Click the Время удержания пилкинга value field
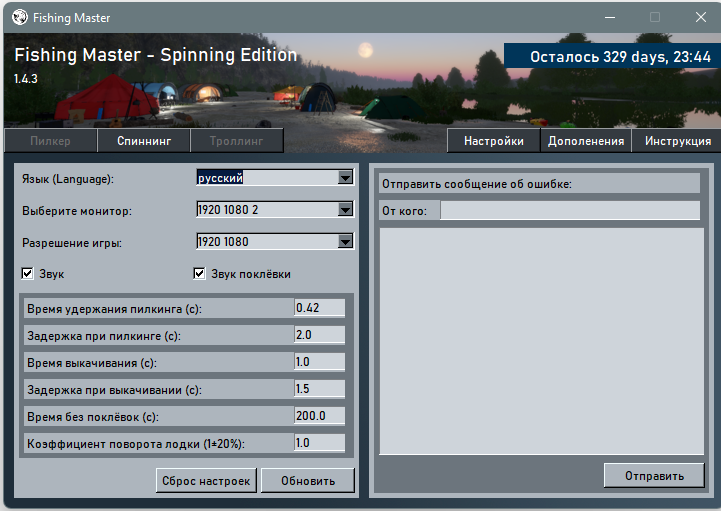The height and width of the screenshot is (511, 721). click(x=320, y=308)
